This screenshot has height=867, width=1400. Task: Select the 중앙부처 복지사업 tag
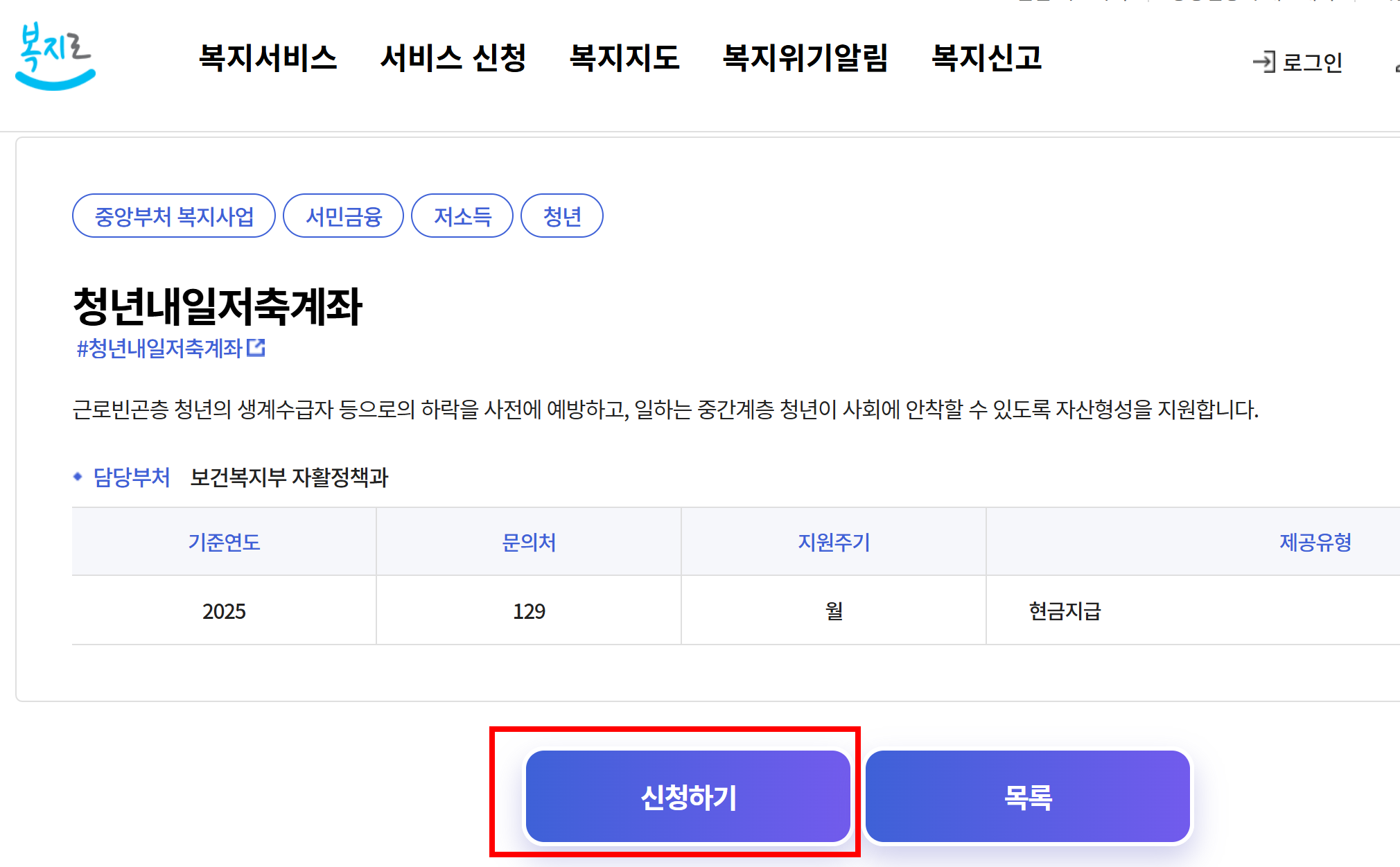point(174,216)
